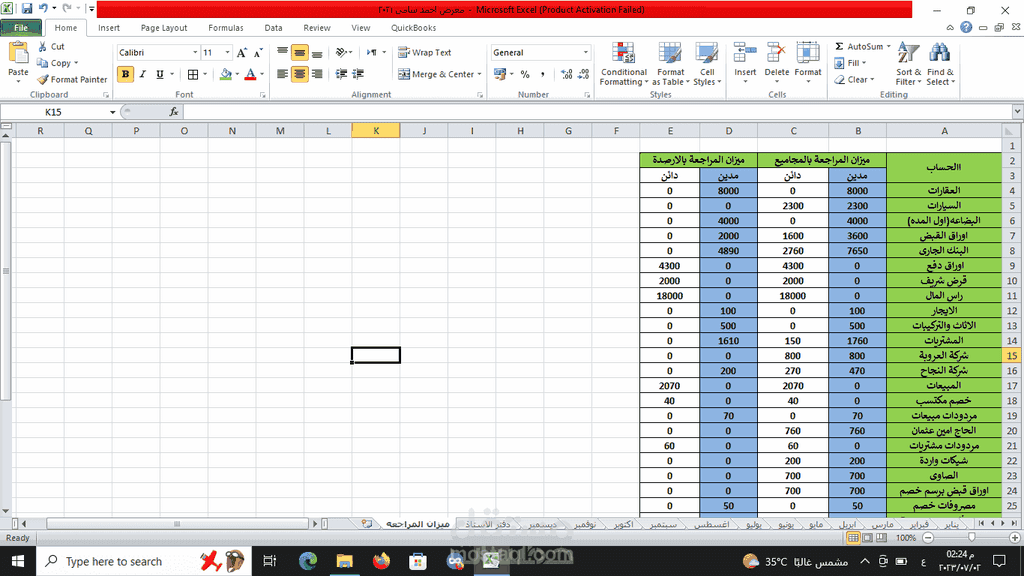Click the Cut scissors icon
Screen dimensions: 1024x576
[42, 46]
